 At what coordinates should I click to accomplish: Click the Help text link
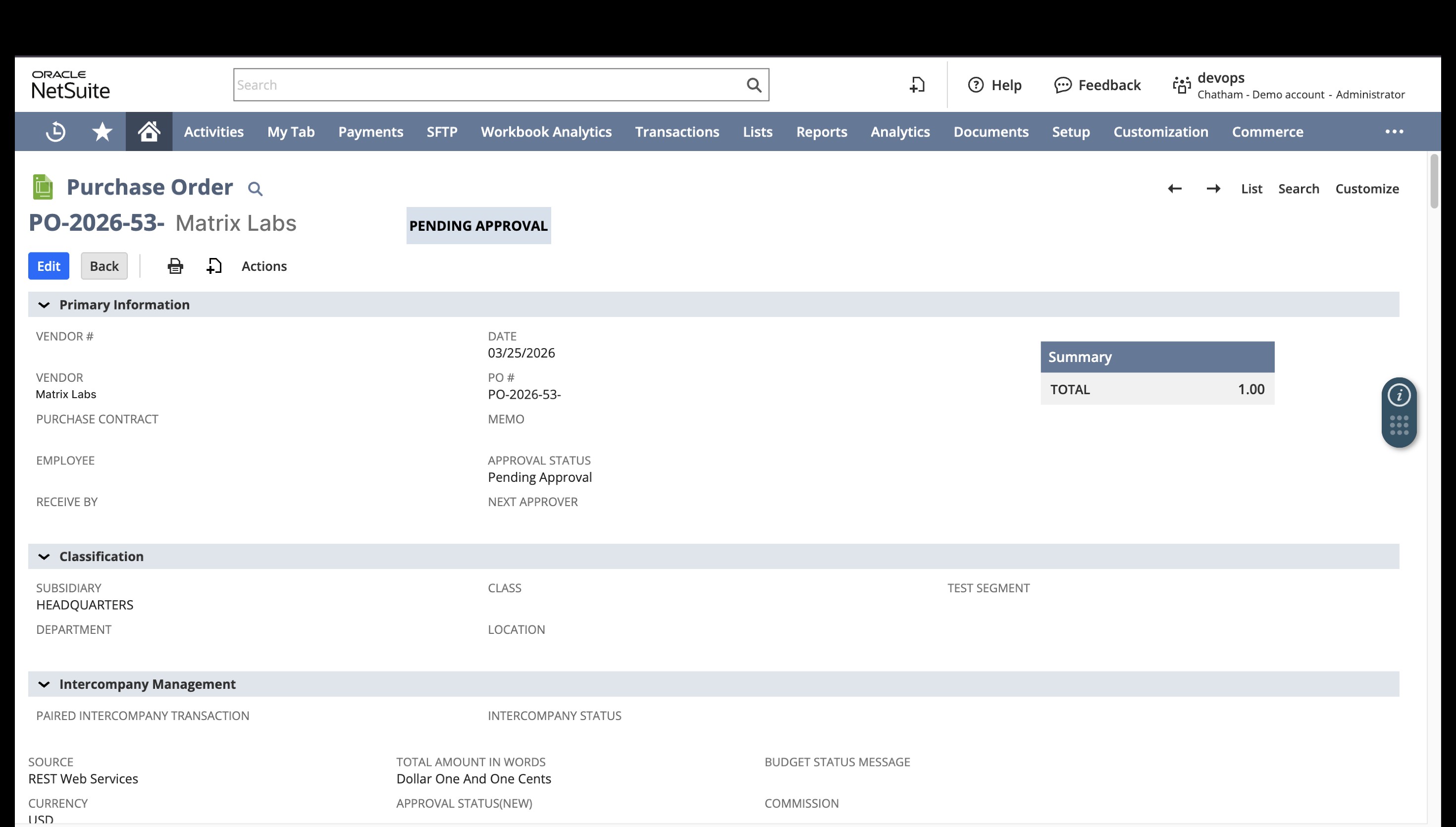pyautogui.click(x=1006, y=85)
